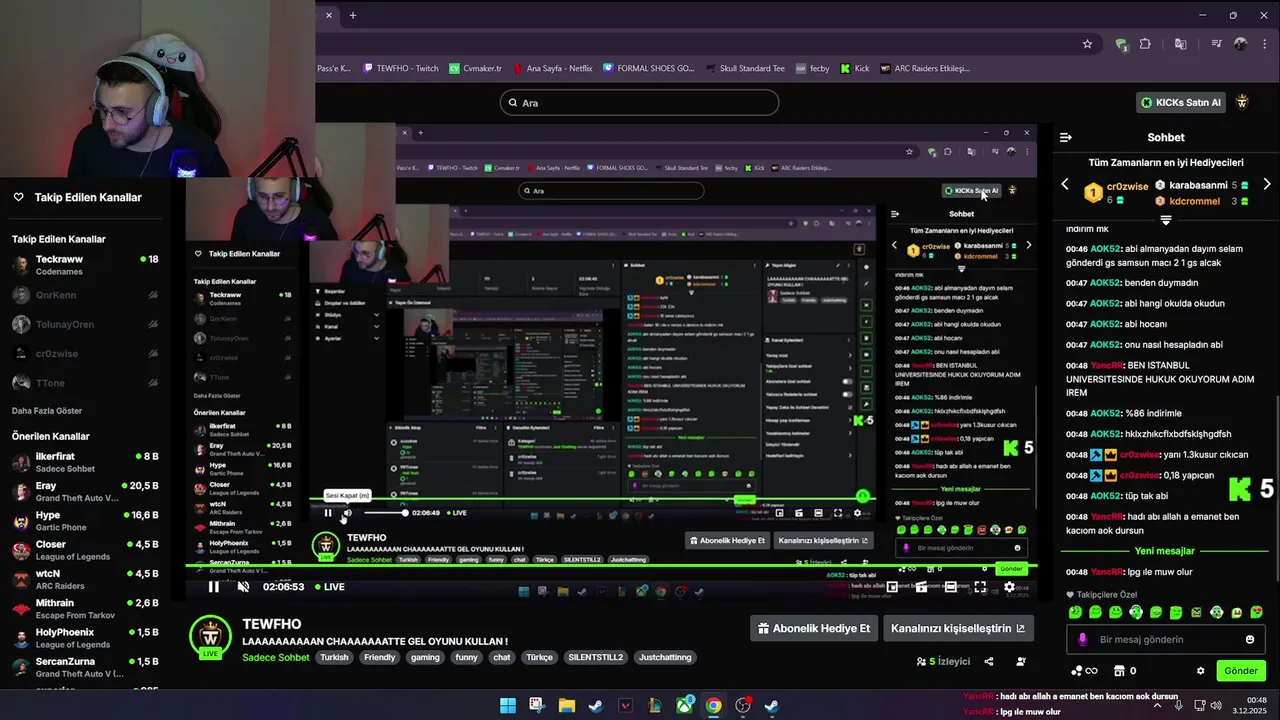1280x720 pixels.
Task: Open Google Translate icon in toolbar
Action: (x=1181, y=44)
